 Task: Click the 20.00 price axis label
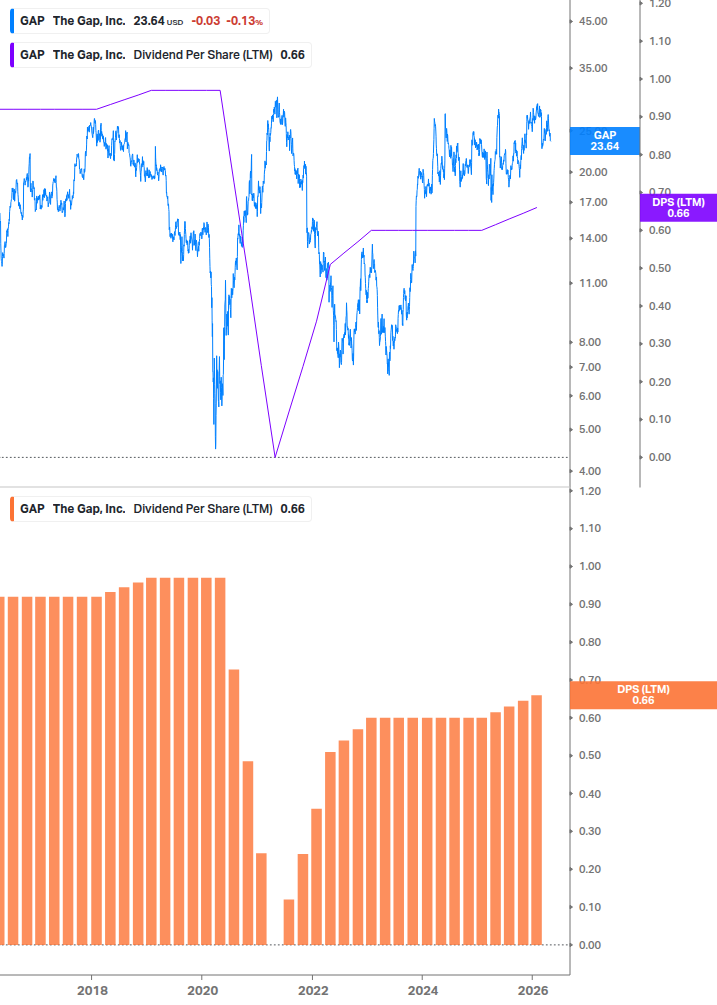(x=593, y=172)
